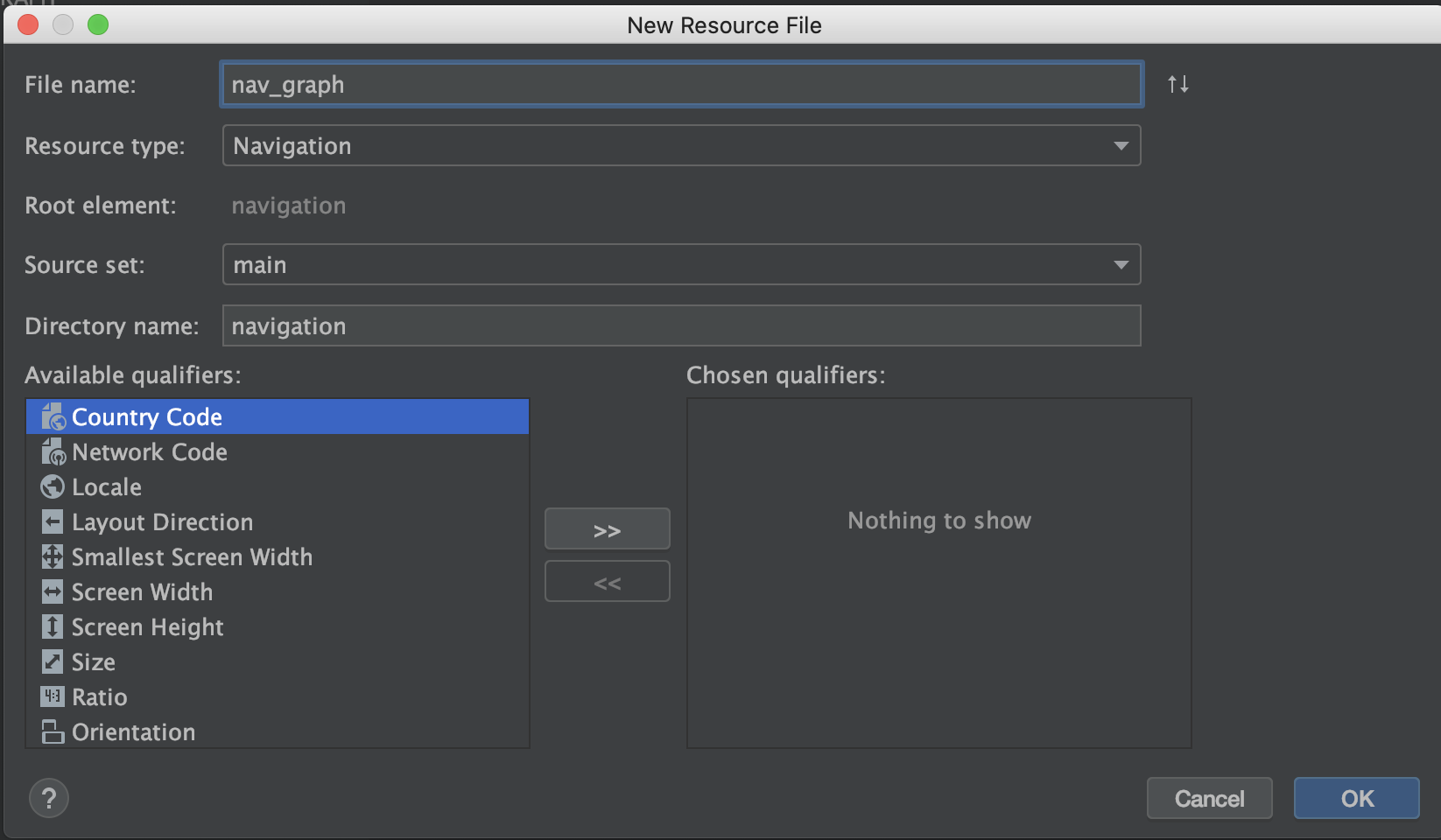Cancel the New Resource File dialog

tap(1210, 798)
